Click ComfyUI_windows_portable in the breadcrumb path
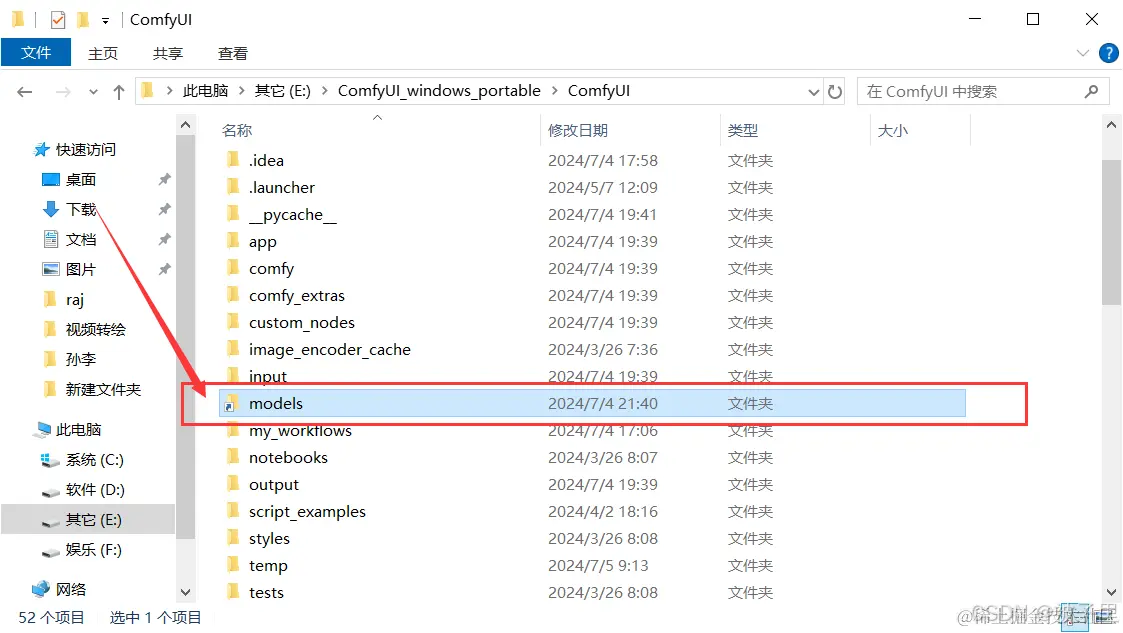 [439, 90]
